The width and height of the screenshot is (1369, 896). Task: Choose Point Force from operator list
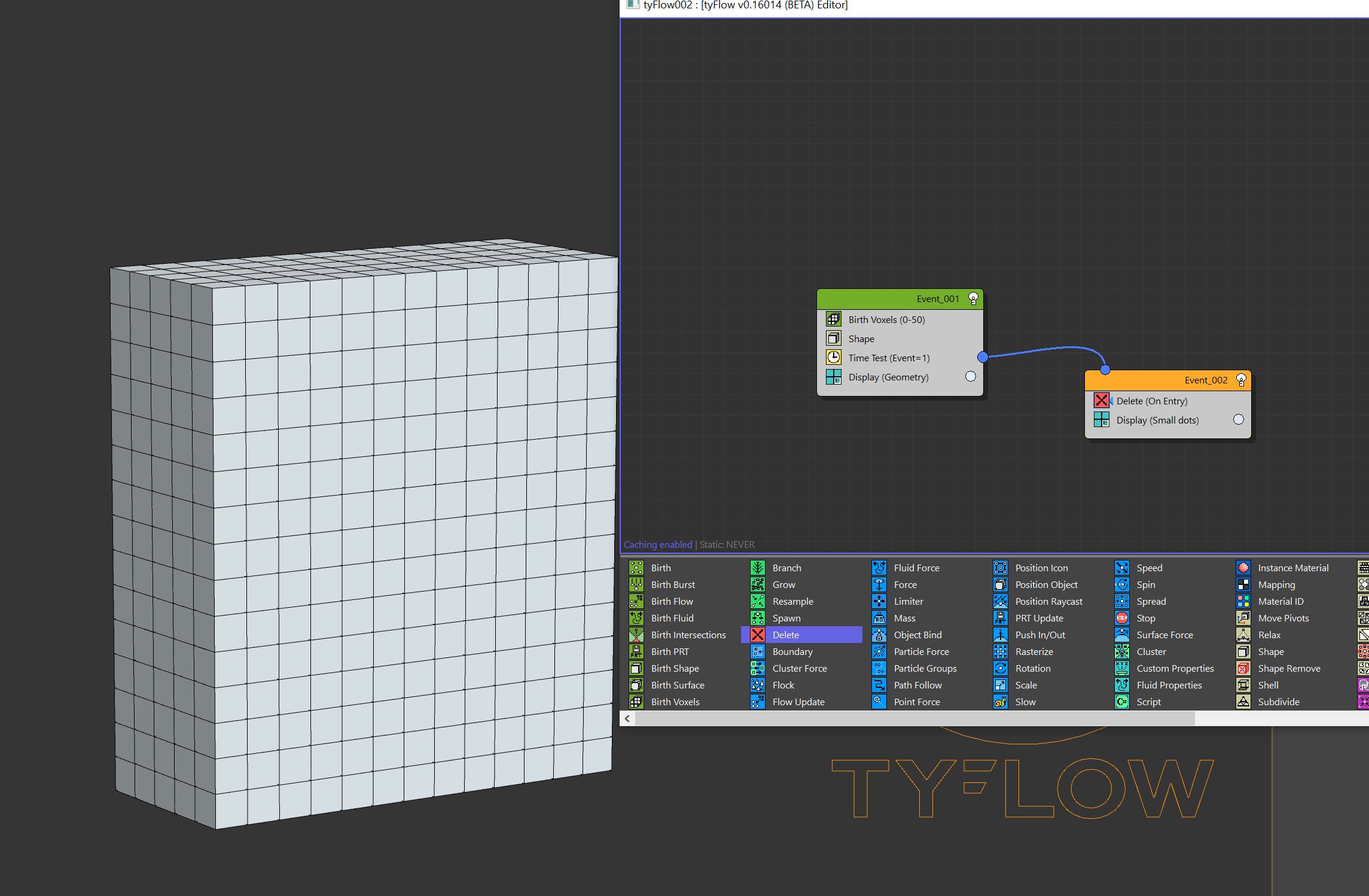coord(917,702)
